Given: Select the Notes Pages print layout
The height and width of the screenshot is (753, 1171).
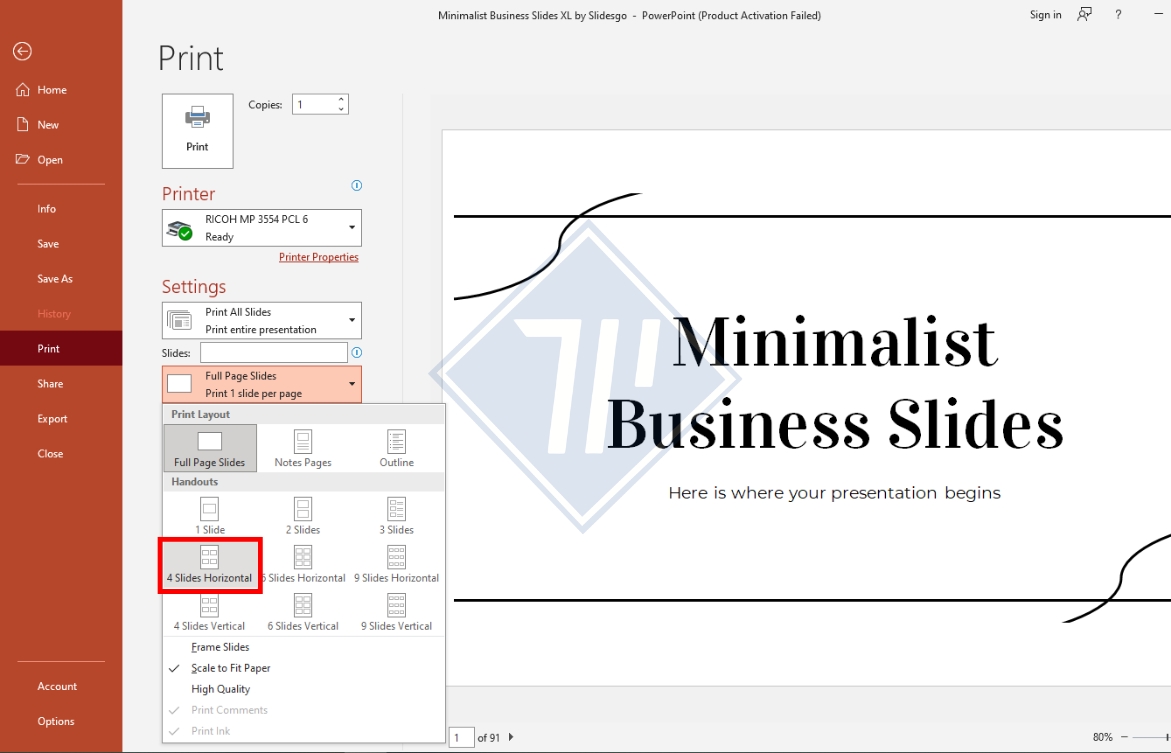Looking at the screenshot, I should click(x=302, y=448).
